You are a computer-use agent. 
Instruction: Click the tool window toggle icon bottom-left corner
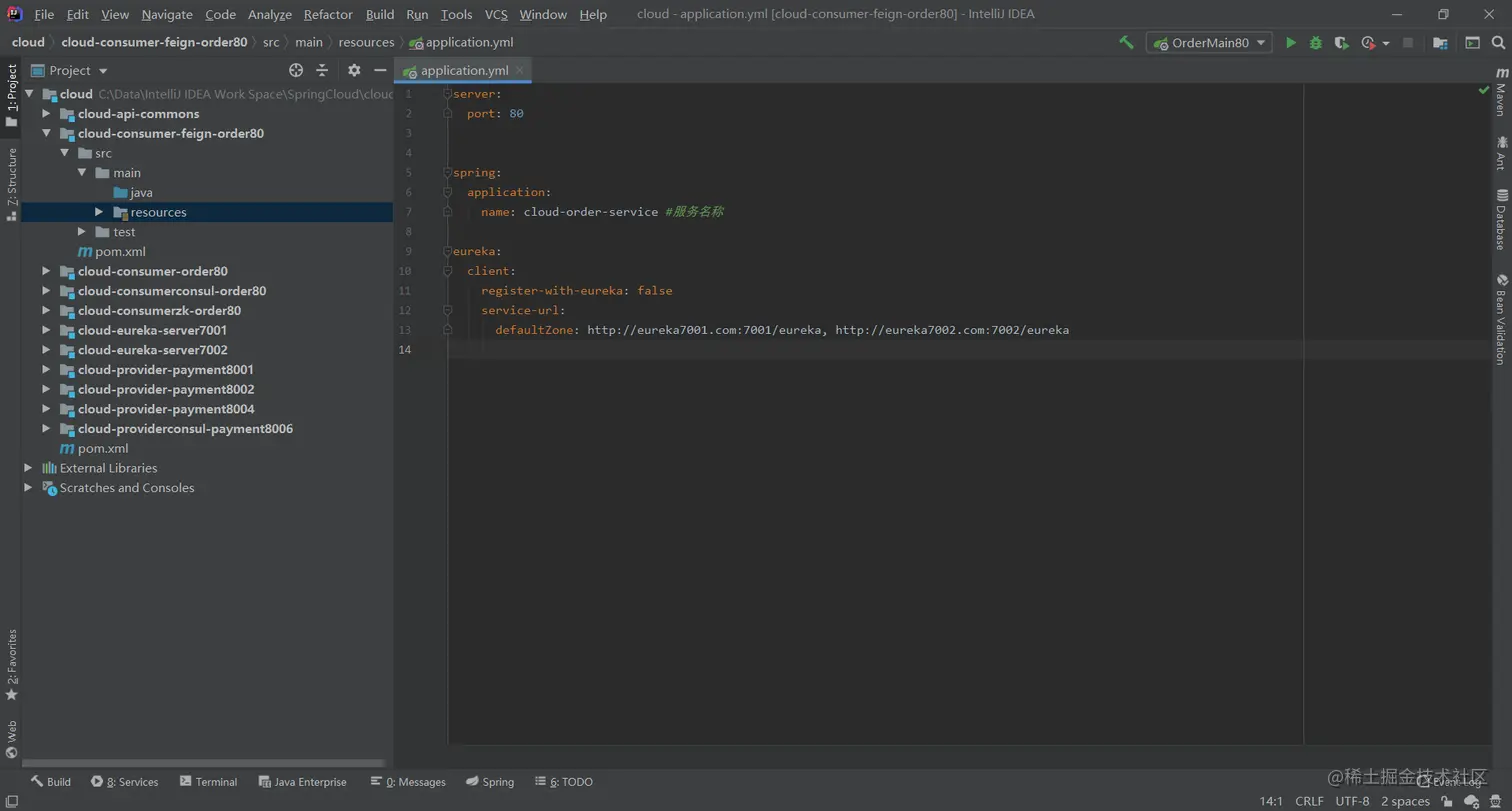[x=10, y=801]
